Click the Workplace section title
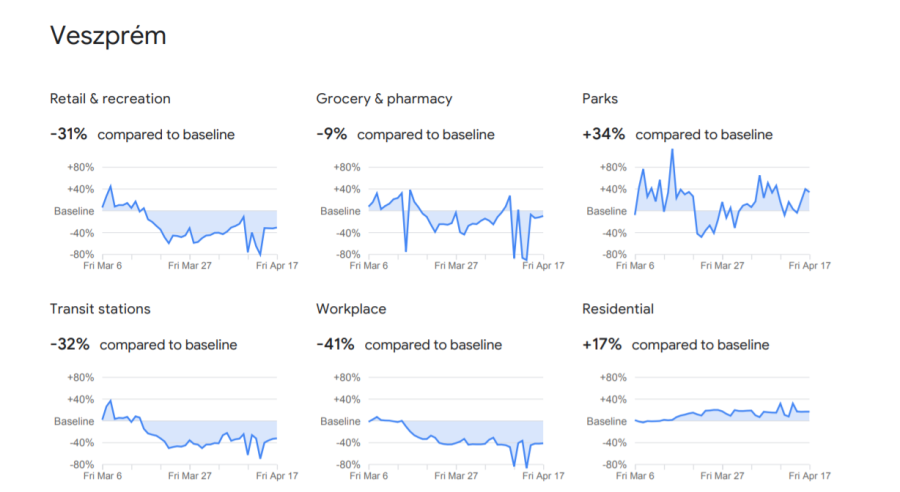The height and width of the screenshot is (492, 900). (351, 309)
